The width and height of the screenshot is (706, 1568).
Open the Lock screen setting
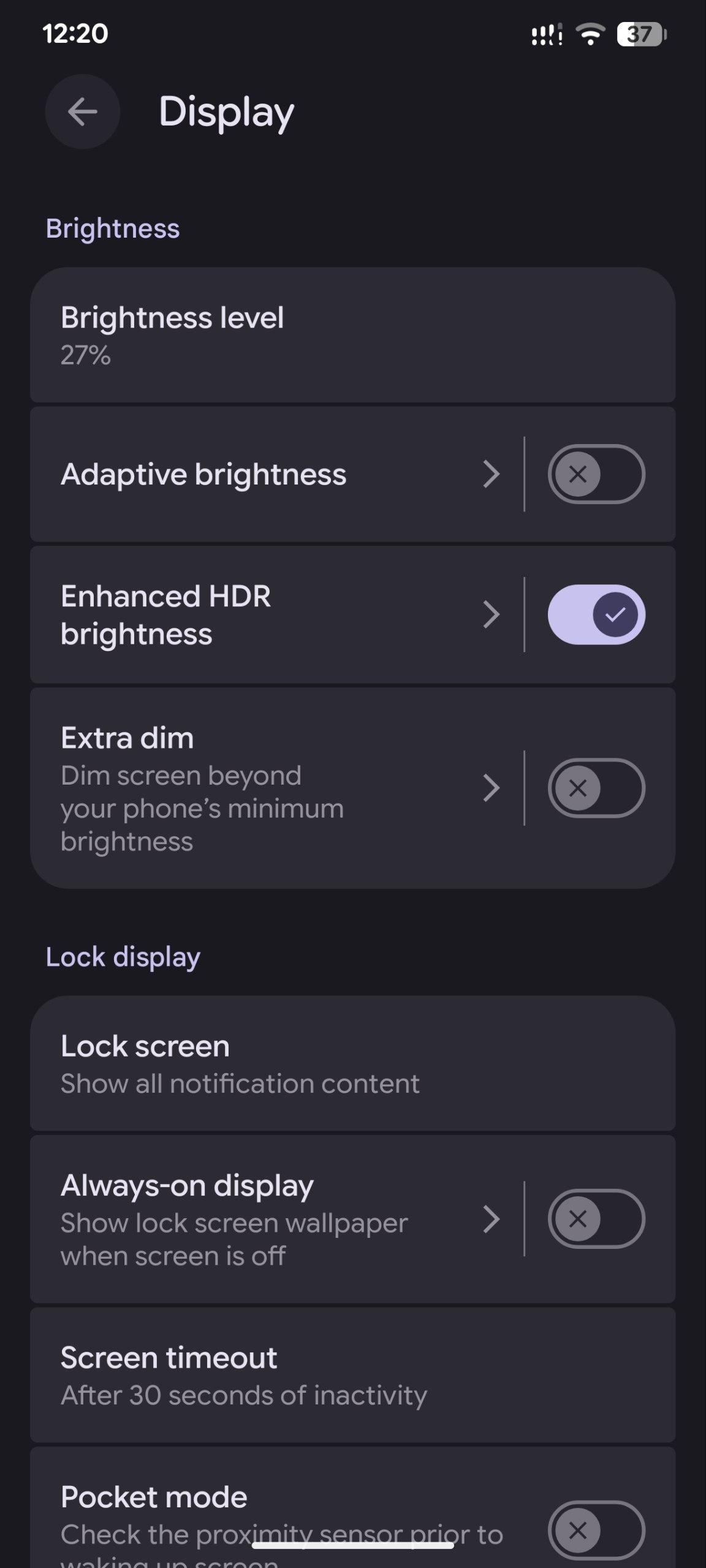(352, 1064)
